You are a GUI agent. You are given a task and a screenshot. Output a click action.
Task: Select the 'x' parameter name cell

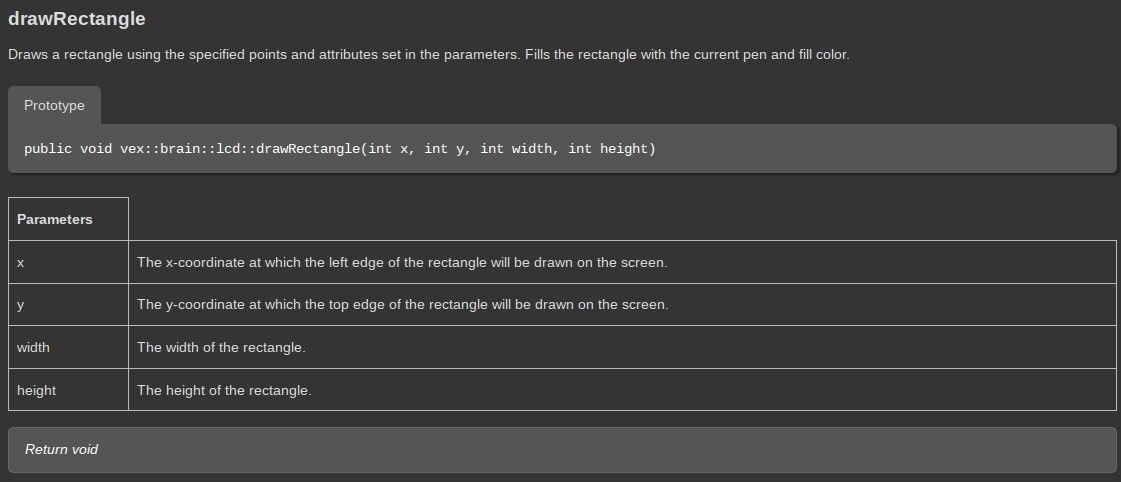68,262
